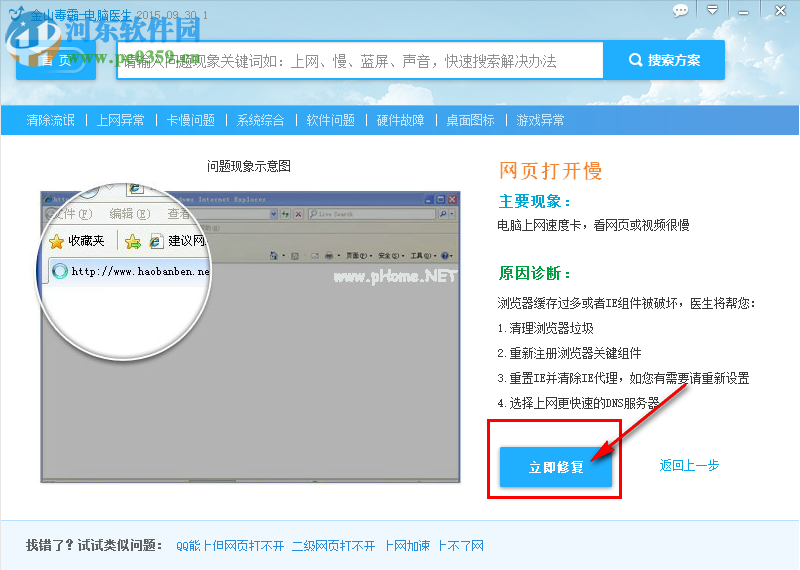Focus the problem keyword search field
This screenshot has width=800, height=570.
[x=360, y=61]
